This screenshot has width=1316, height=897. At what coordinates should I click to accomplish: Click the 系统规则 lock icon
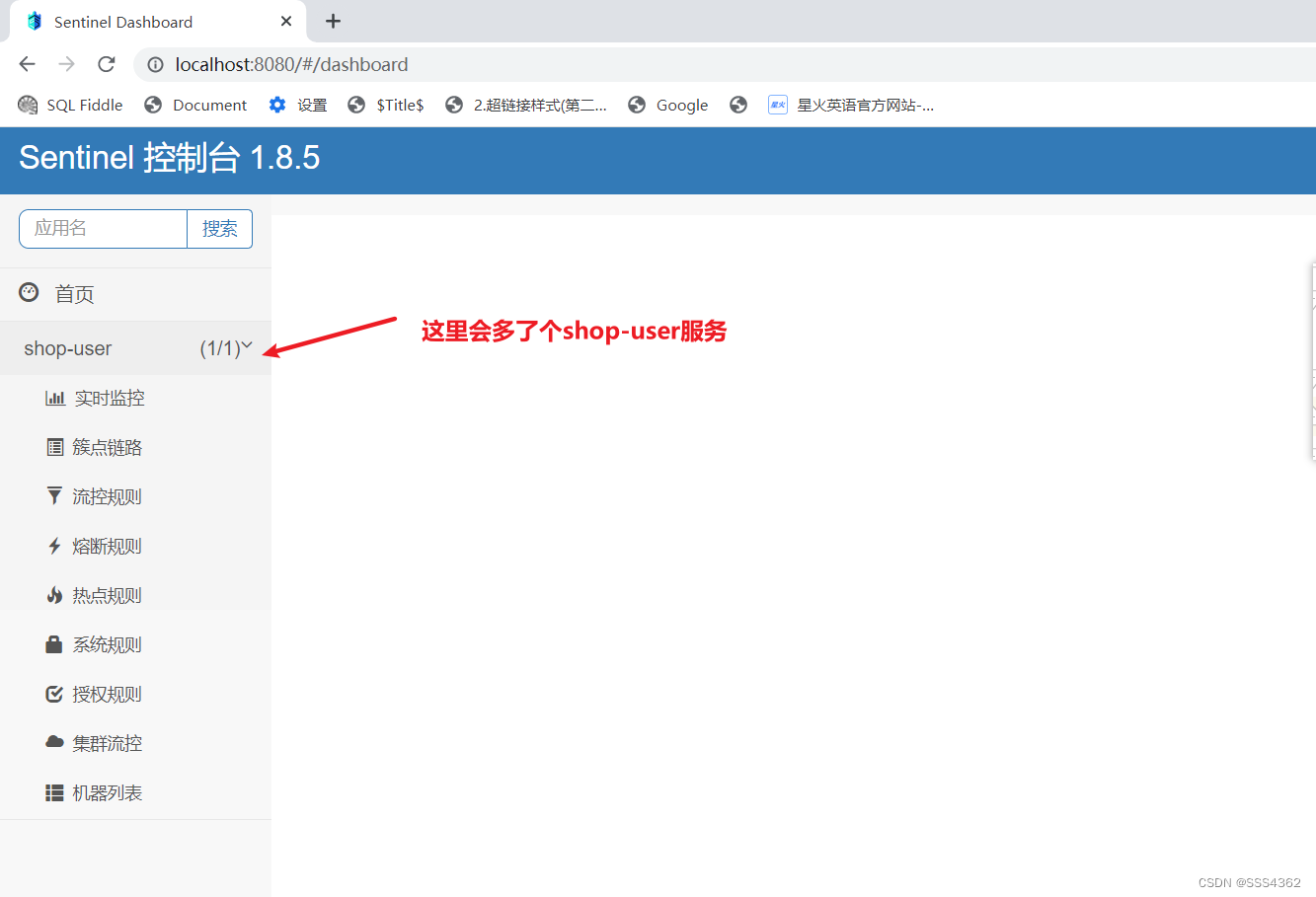54,644
